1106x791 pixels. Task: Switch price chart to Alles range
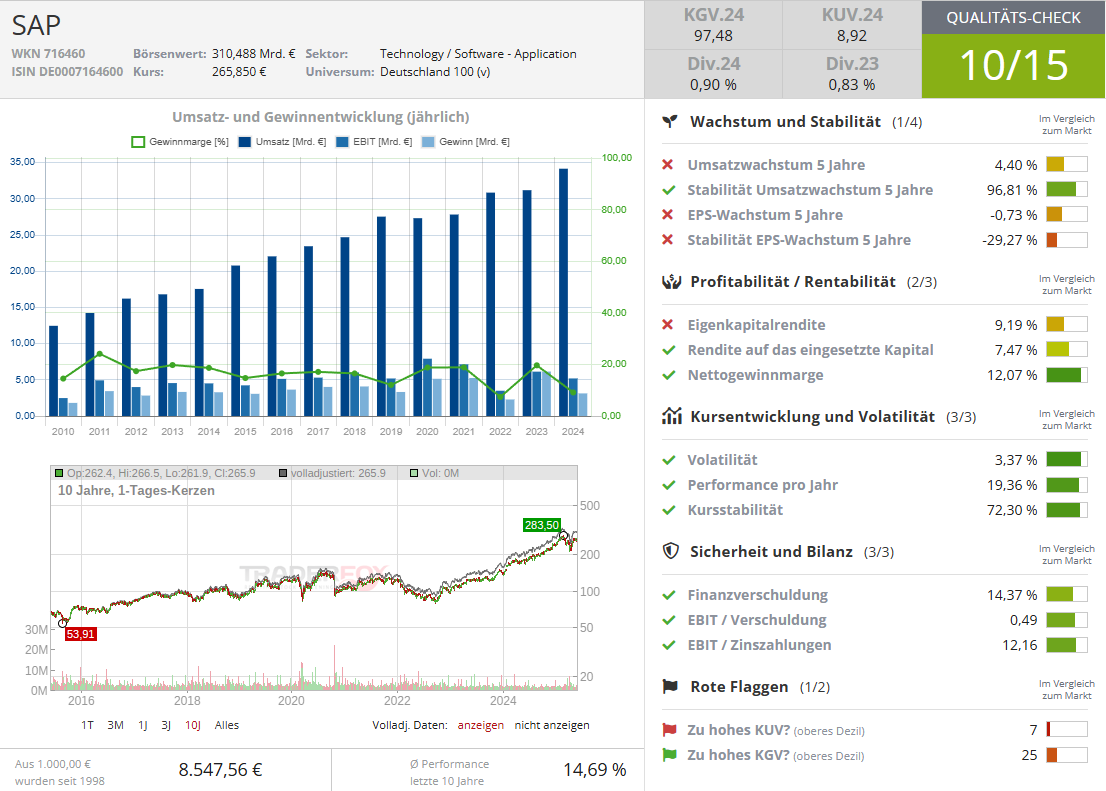point(226,725)
